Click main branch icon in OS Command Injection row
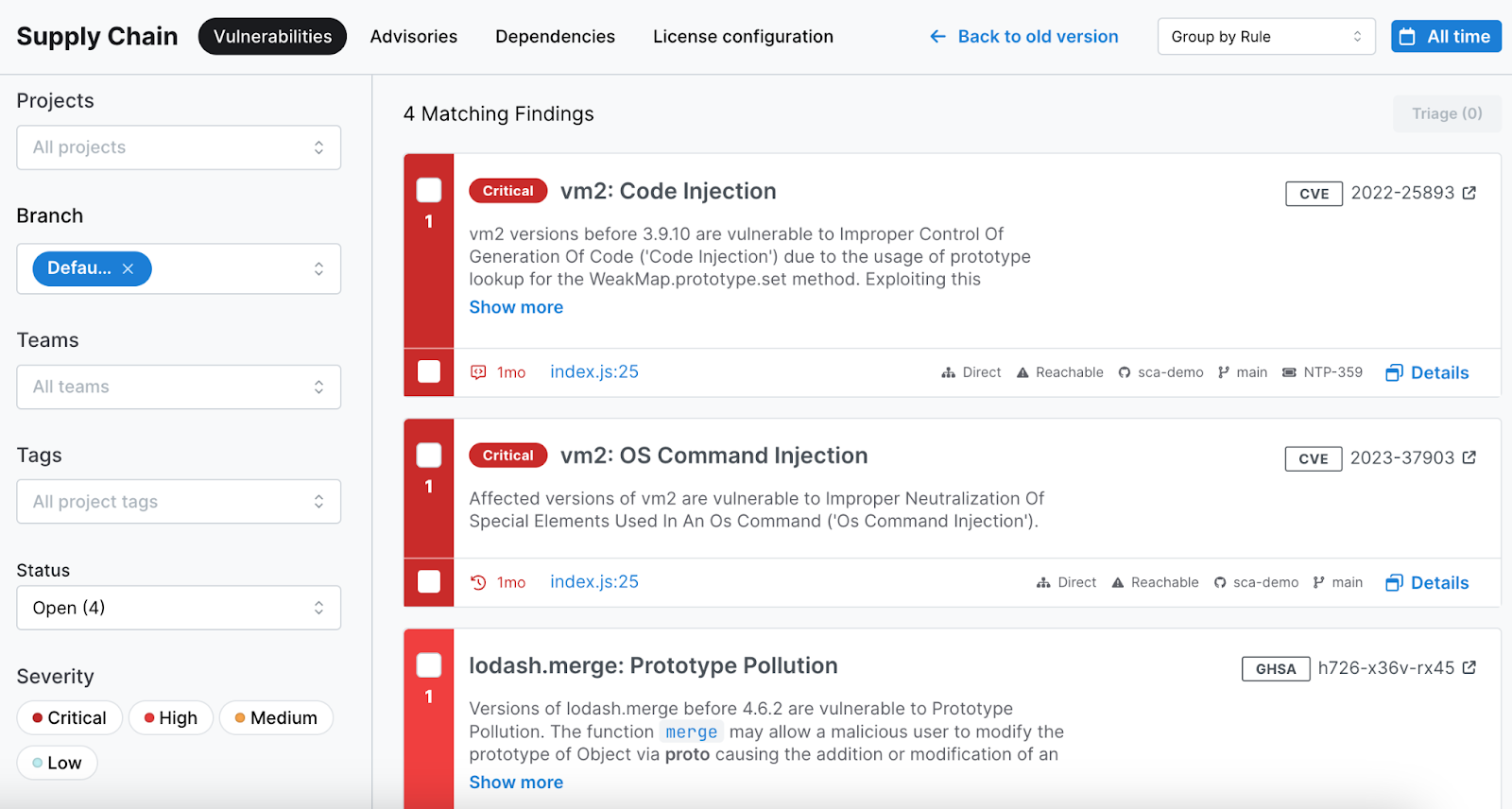 click(1319, 582)
